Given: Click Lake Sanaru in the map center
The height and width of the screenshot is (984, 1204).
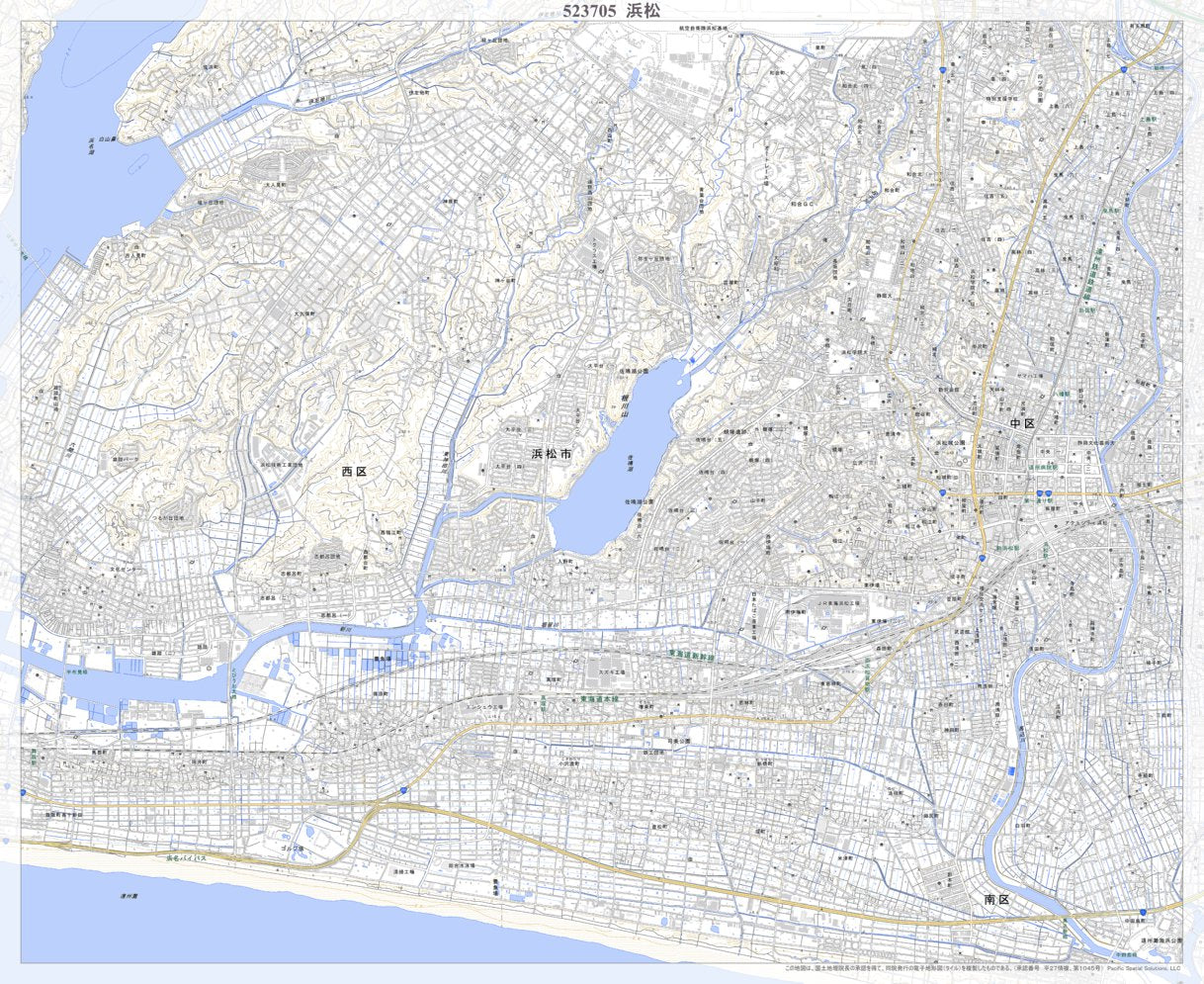Looking at the screenshot, I should coord(617,465).
